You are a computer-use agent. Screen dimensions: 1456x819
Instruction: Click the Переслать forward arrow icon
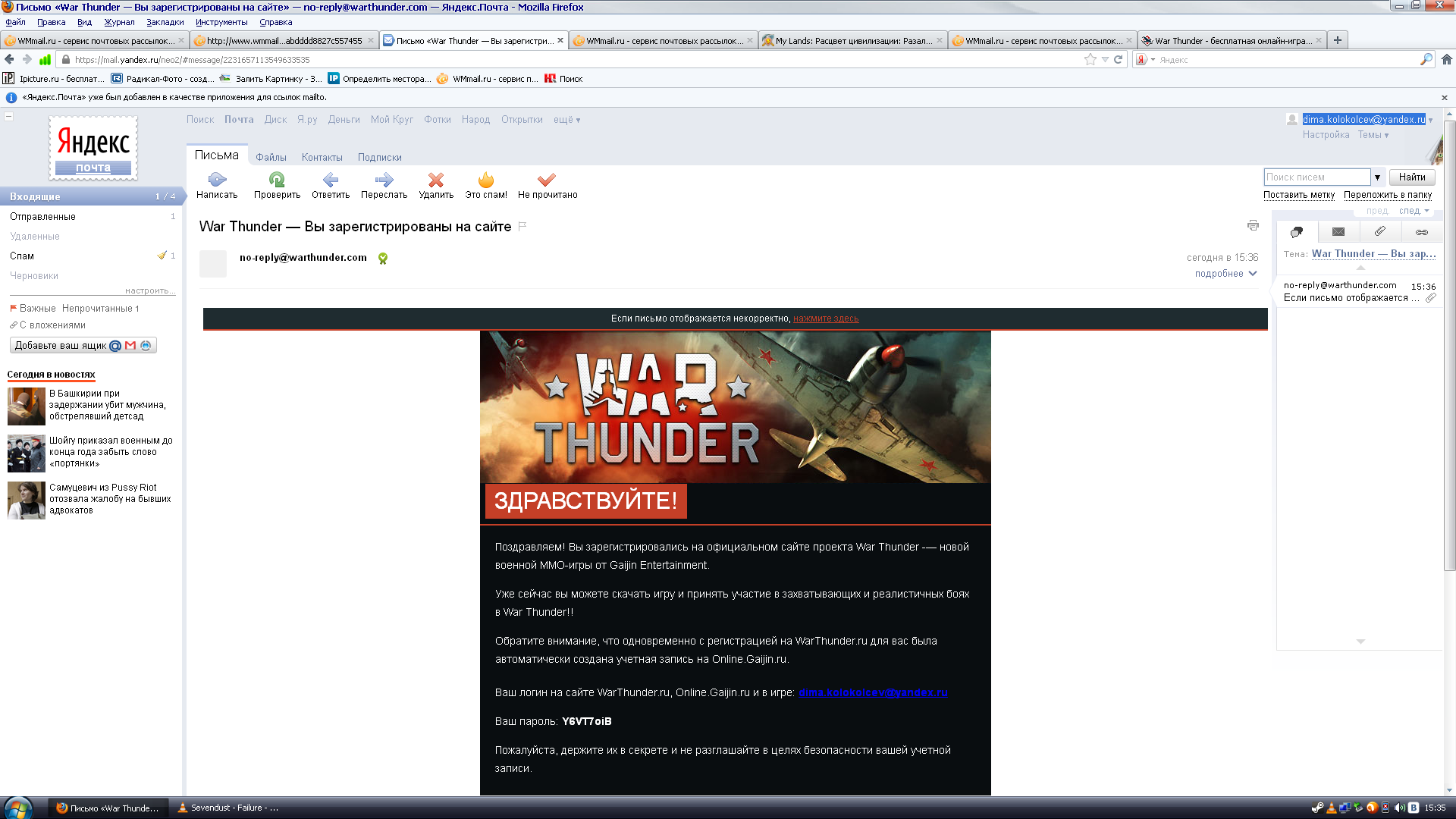tap(384, 180)
